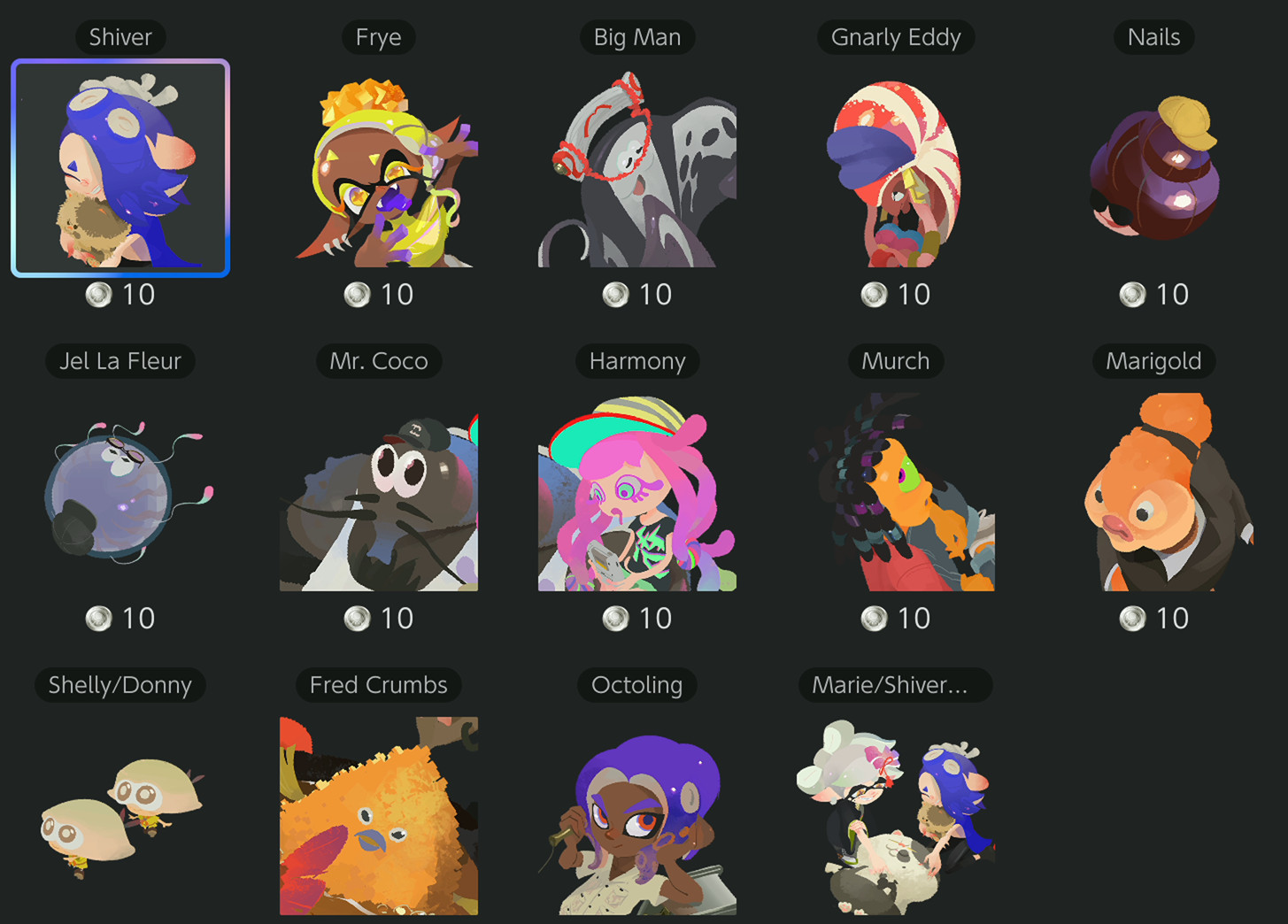Select the Gnarly Eddy shell icon
This screenshot has height=924, width=1288.
pos(896,168)
